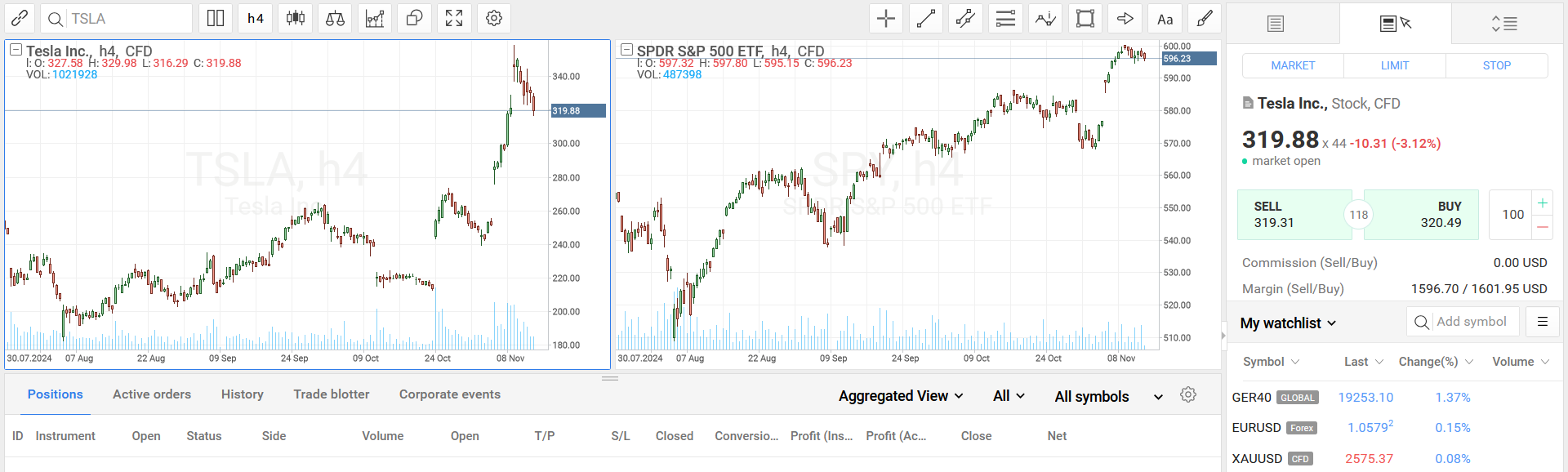The image size is (1568, 472).
Task: Select XAUUSD in the watchlist
Action: tap(1395, 458)
